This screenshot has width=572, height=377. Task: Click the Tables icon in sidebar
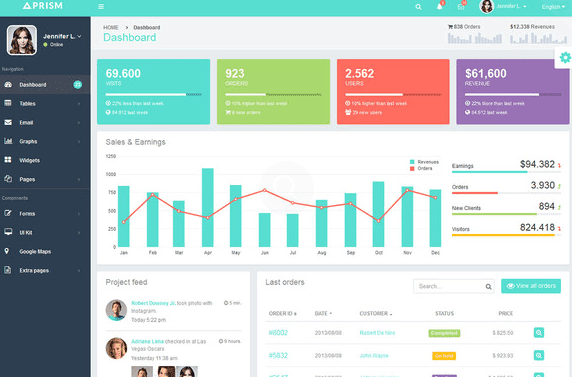pos(8,103)
